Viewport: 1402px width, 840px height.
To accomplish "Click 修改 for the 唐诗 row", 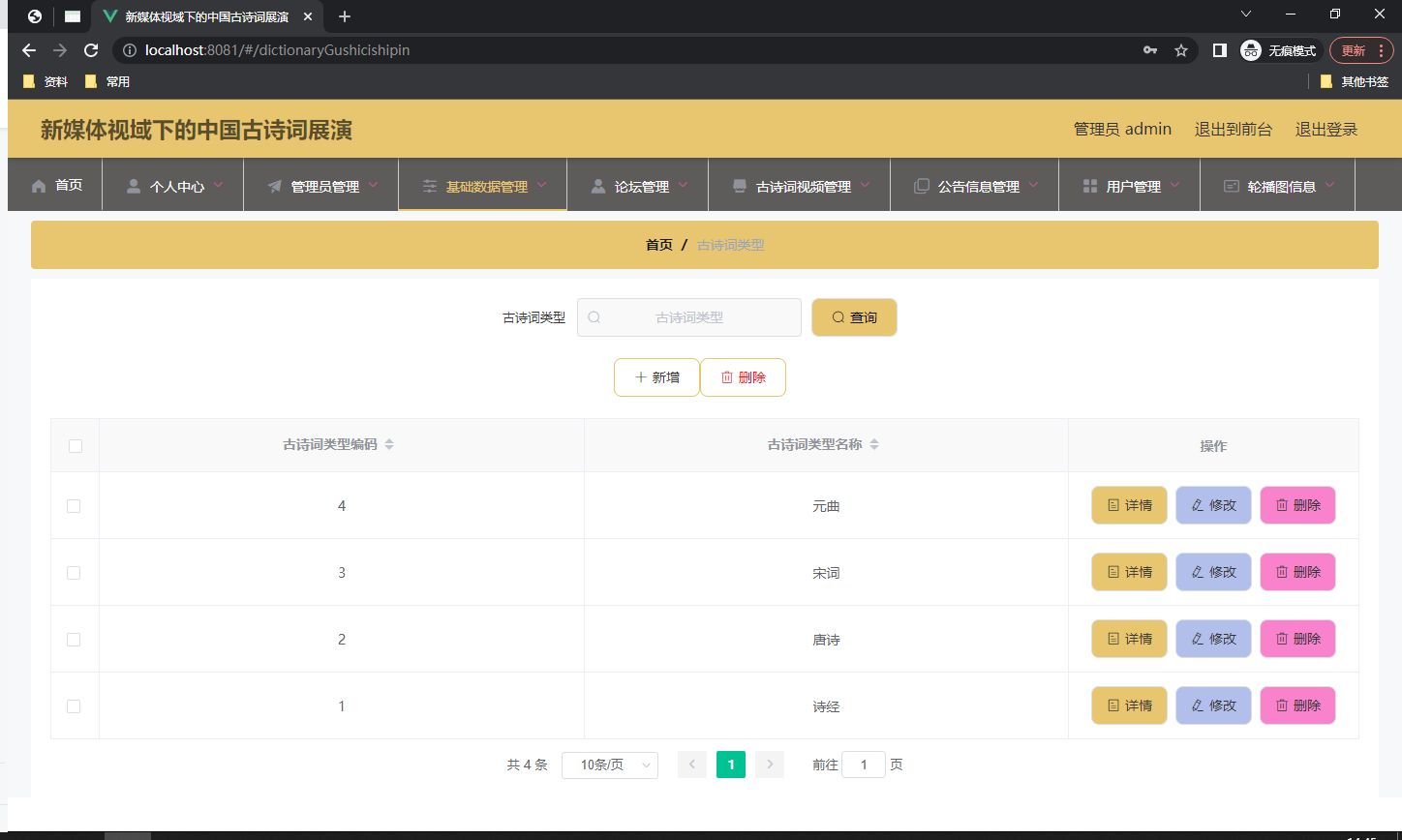I will 1213,639.
